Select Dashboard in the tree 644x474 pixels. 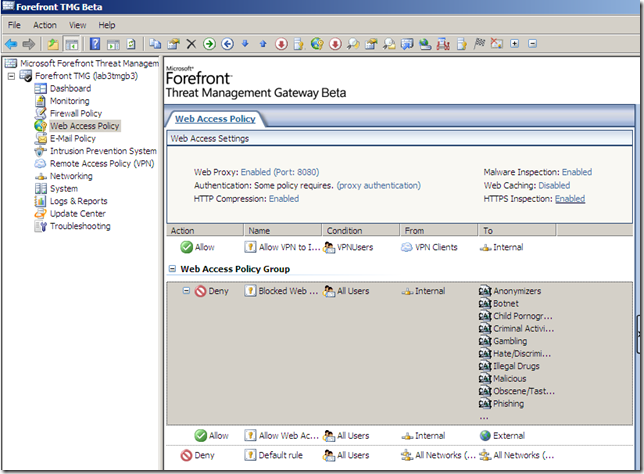click(x=70, y=88)
